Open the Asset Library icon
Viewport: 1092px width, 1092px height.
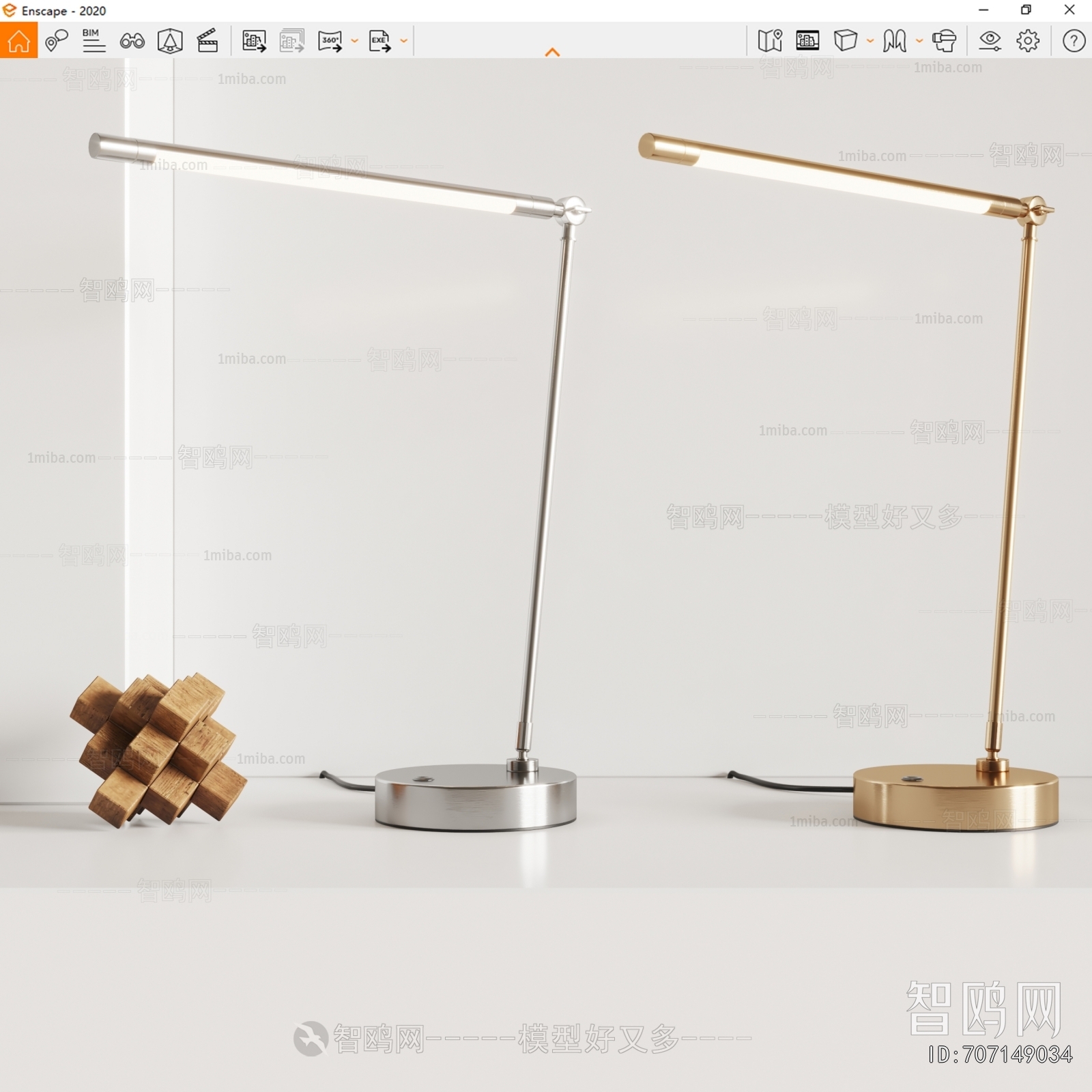tap(170, 41)
